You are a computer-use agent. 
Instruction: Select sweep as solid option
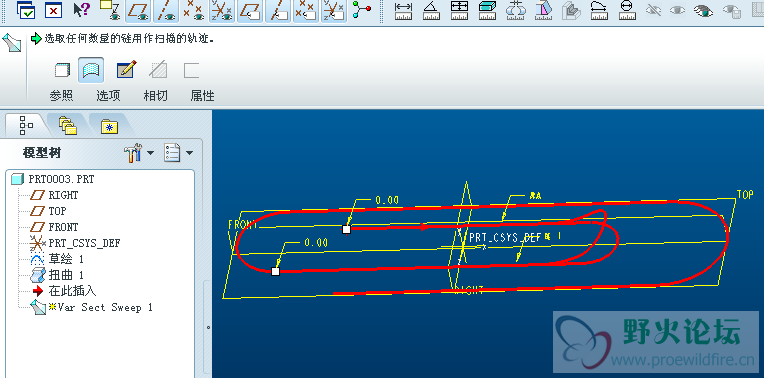click(x=62, y=71)
